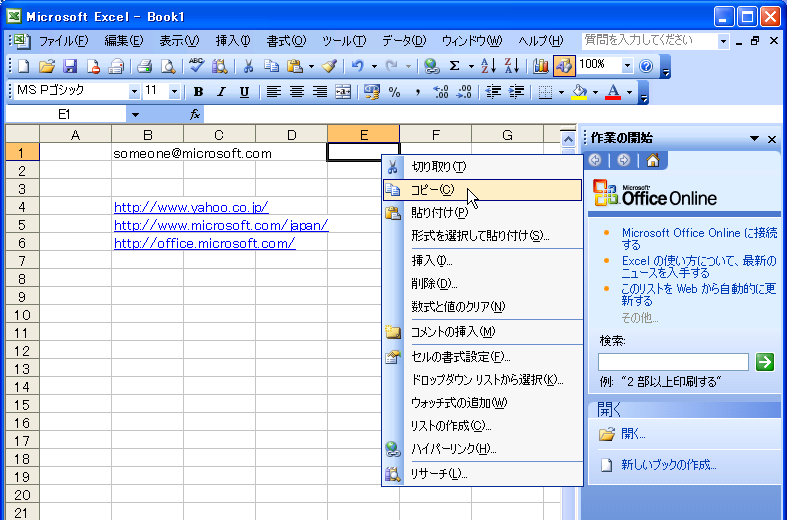The height and width of the screenshot is (520, 787).
Task: Choose ハイパーリンク(H)... in the context menu
Action: coord(482,449)
